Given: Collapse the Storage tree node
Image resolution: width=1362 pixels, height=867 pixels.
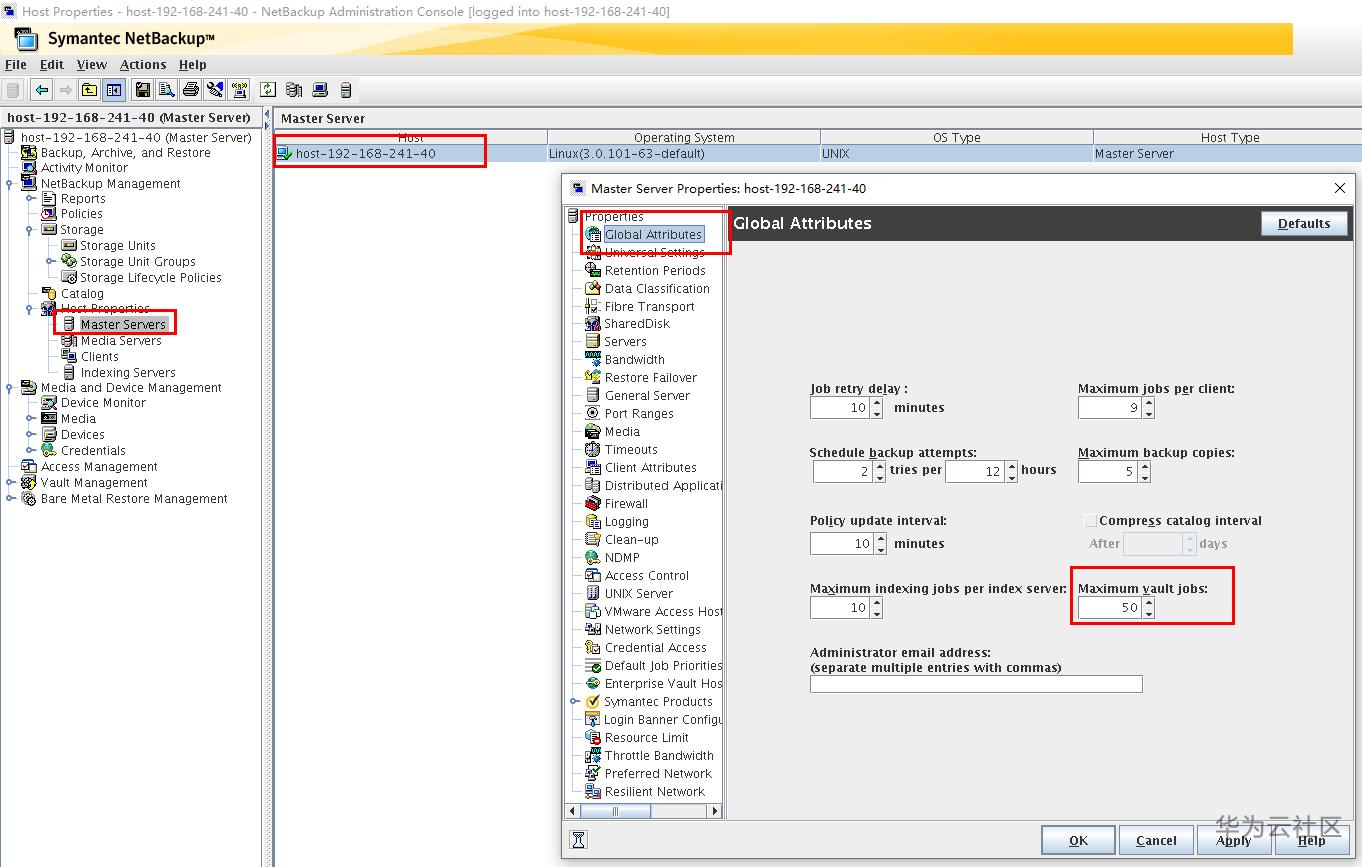Looking at the screenshot, I should [31, 230].
